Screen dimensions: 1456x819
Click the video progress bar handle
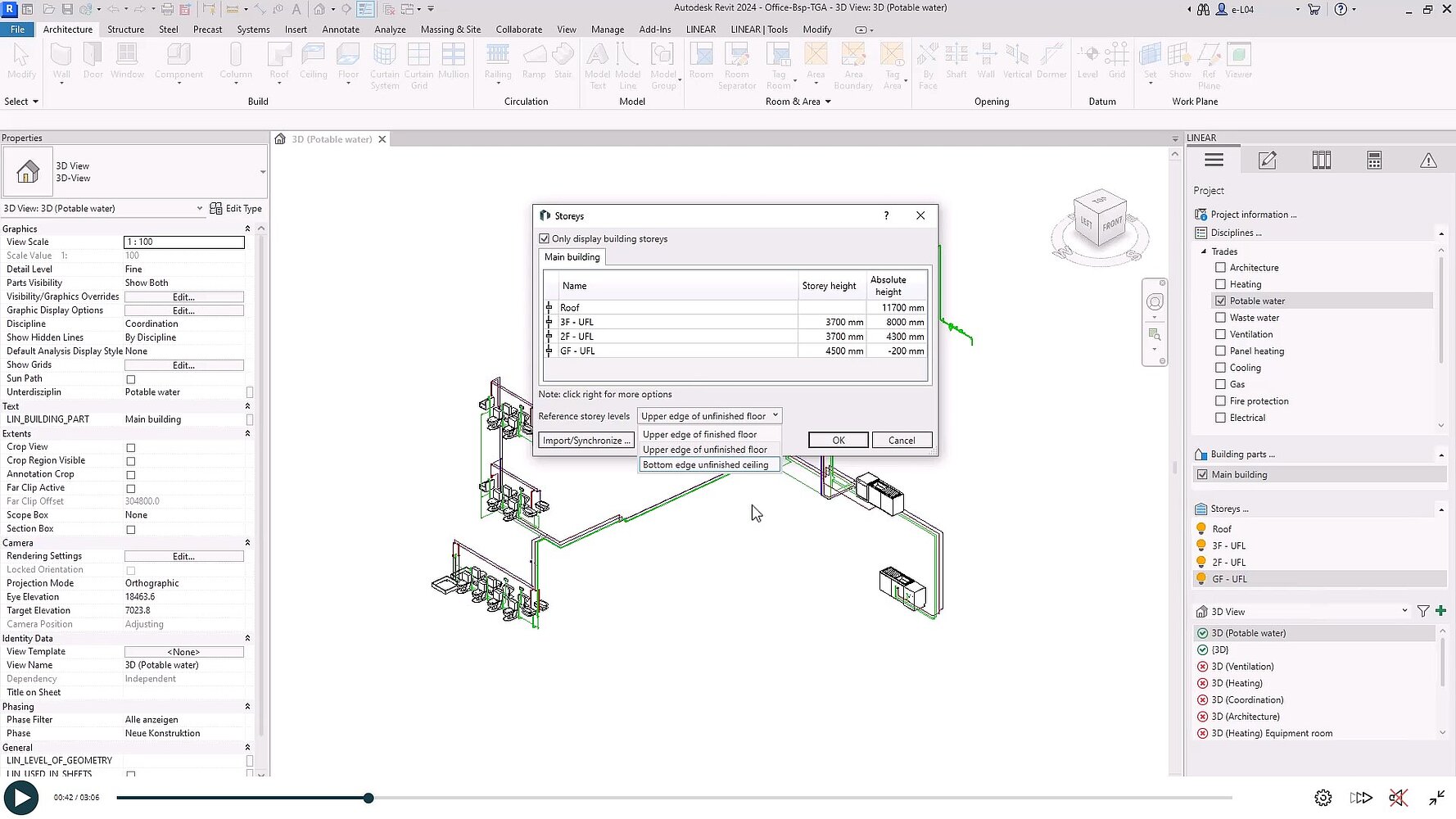pos(369,798)
